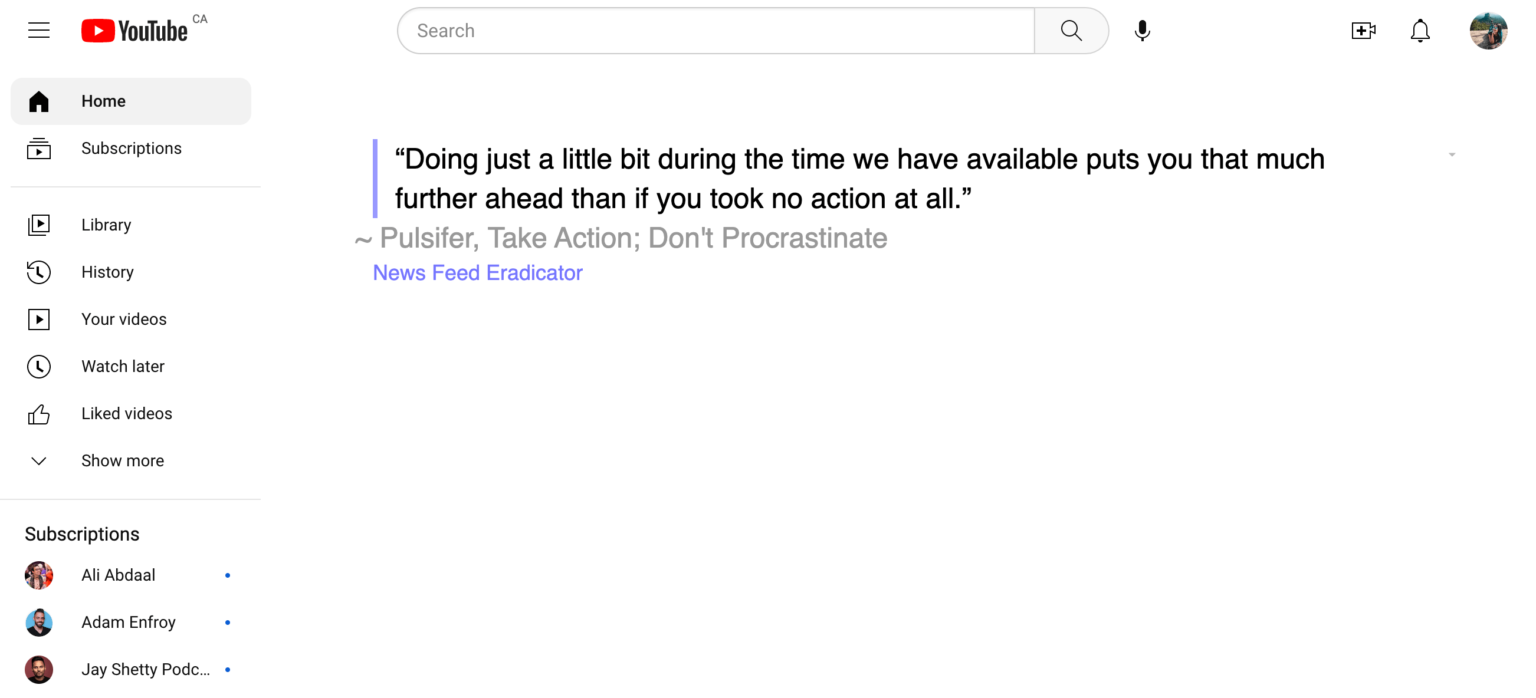This screenshot has width=1536, height=698.
Task: Select the Home tab
Action: pyautogui.click(x=103, y=101)
